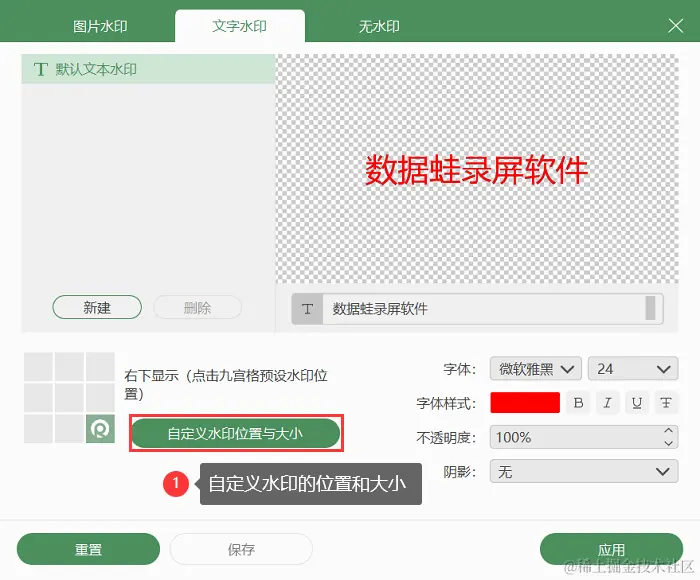Open the 微软雅黑 font dropdown
This screenshot has height=580, width=700.
coord(535,369)
